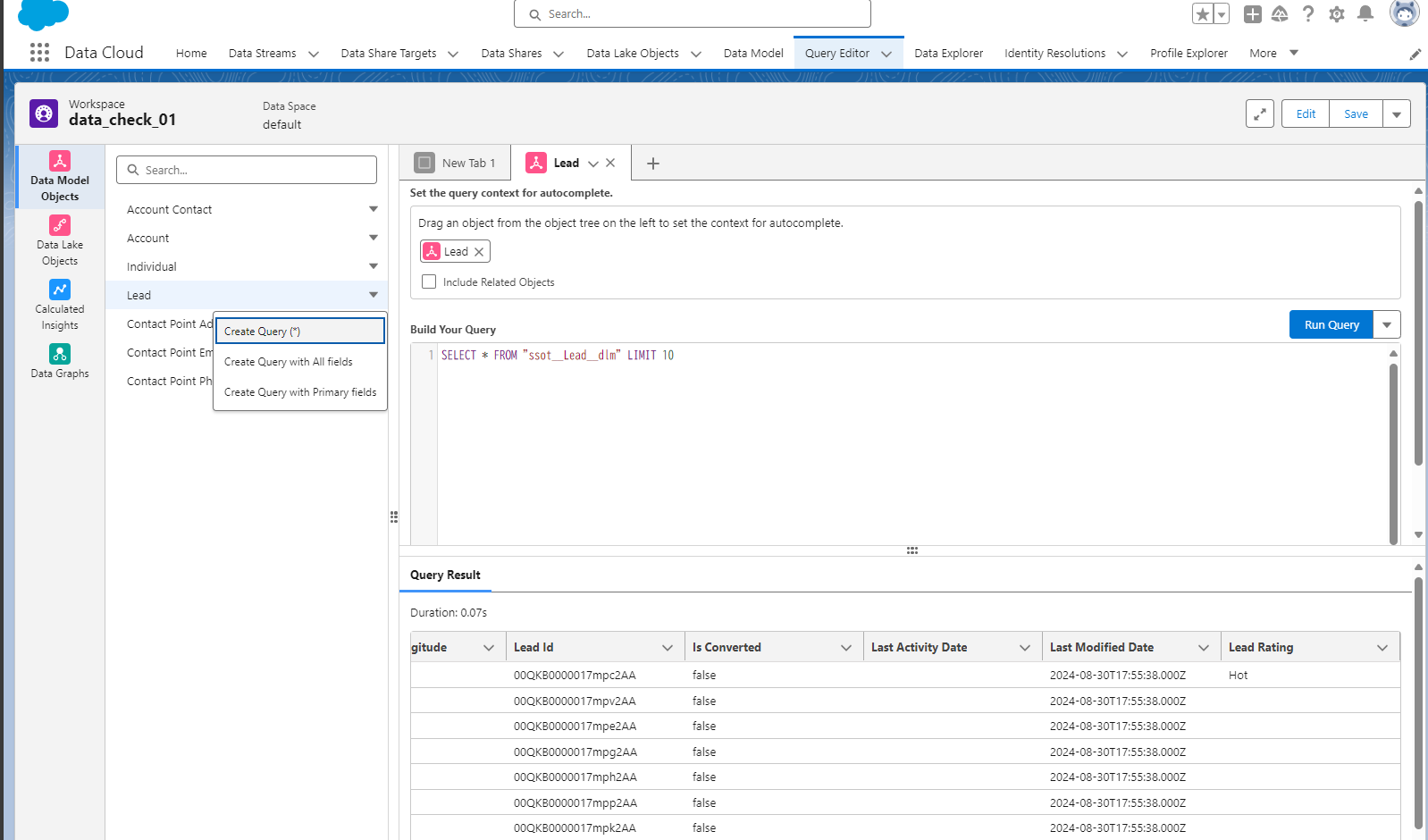Open Lead Rating column menu
Viewport: 1428px width, 840px height.
click(1382, 648)
